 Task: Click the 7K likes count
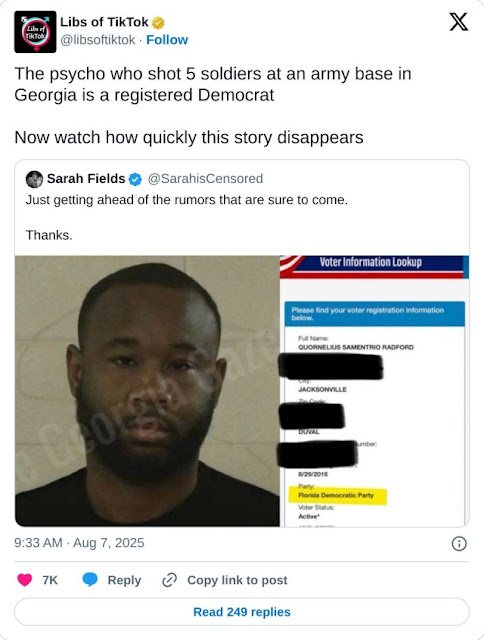(x=50, y=580)
